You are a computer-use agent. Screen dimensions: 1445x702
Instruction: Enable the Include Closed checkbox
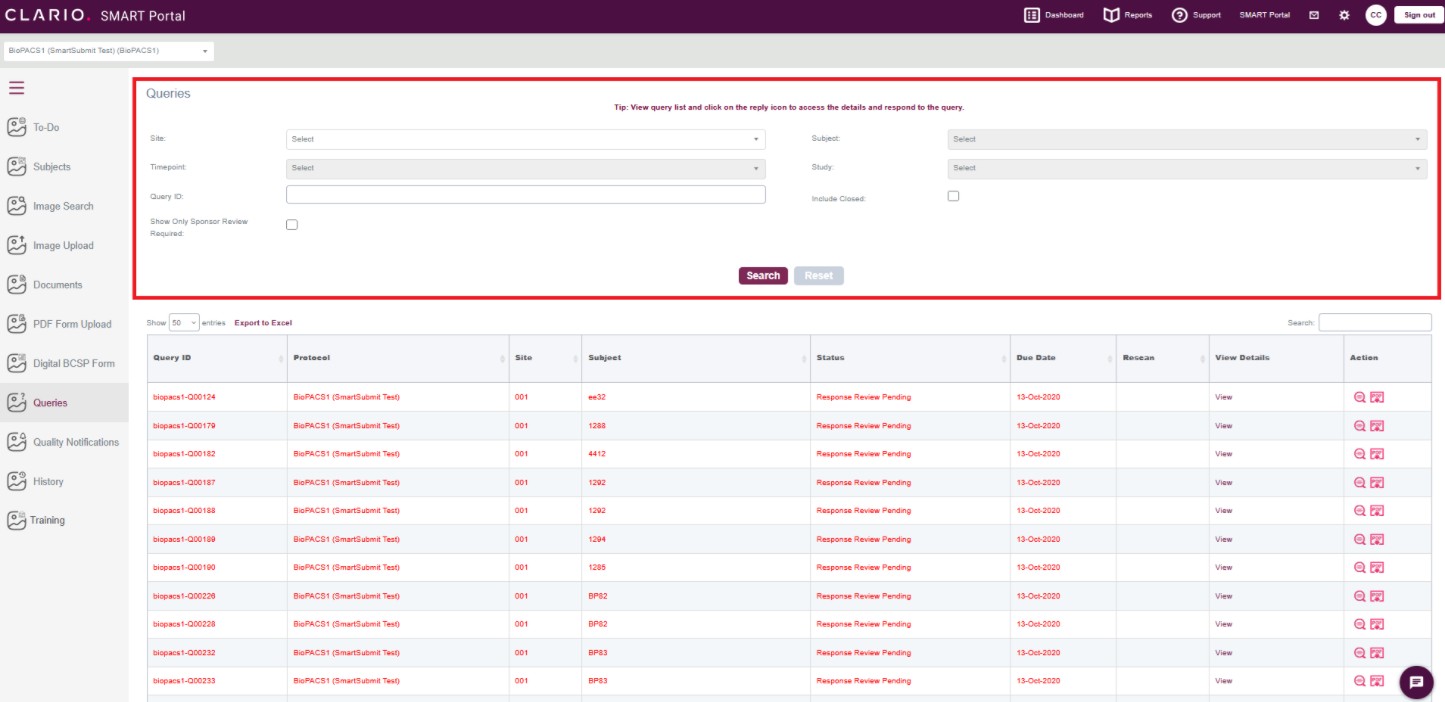click(953, 196)
